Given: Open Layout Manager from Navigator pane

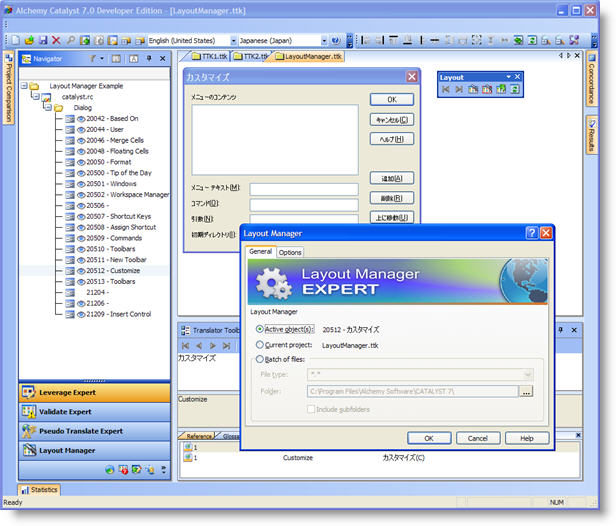Looking at the screenshot, I should (x=95, y=450).
